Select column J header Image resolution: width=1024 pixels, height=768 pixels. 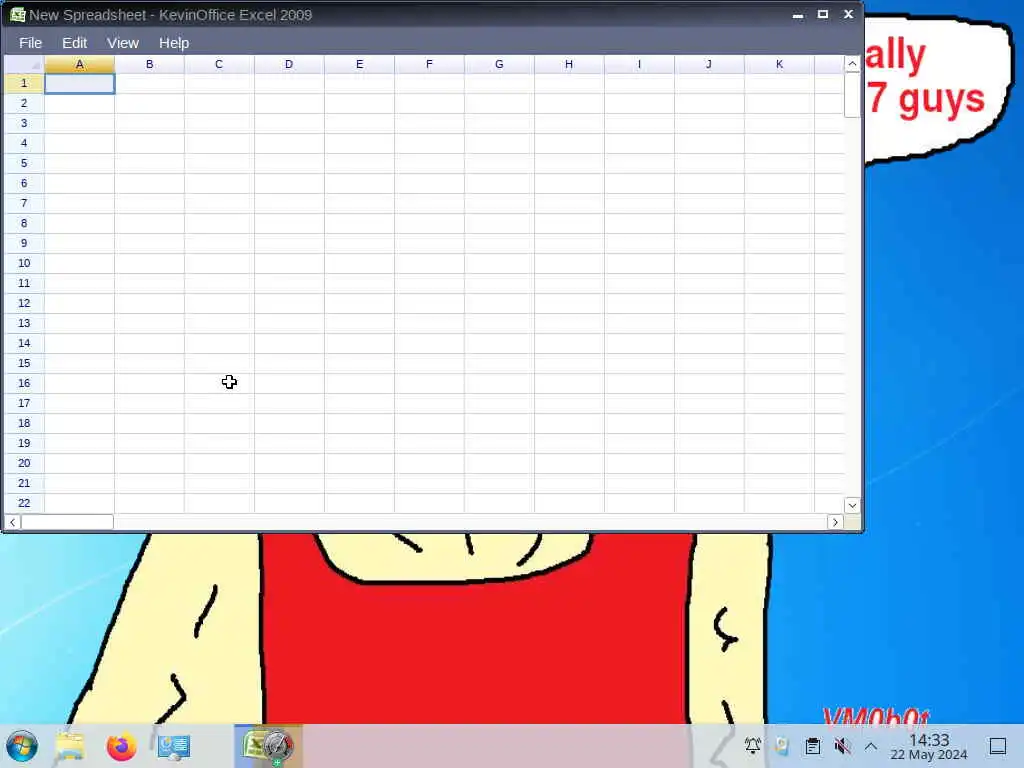click(709, 64)
